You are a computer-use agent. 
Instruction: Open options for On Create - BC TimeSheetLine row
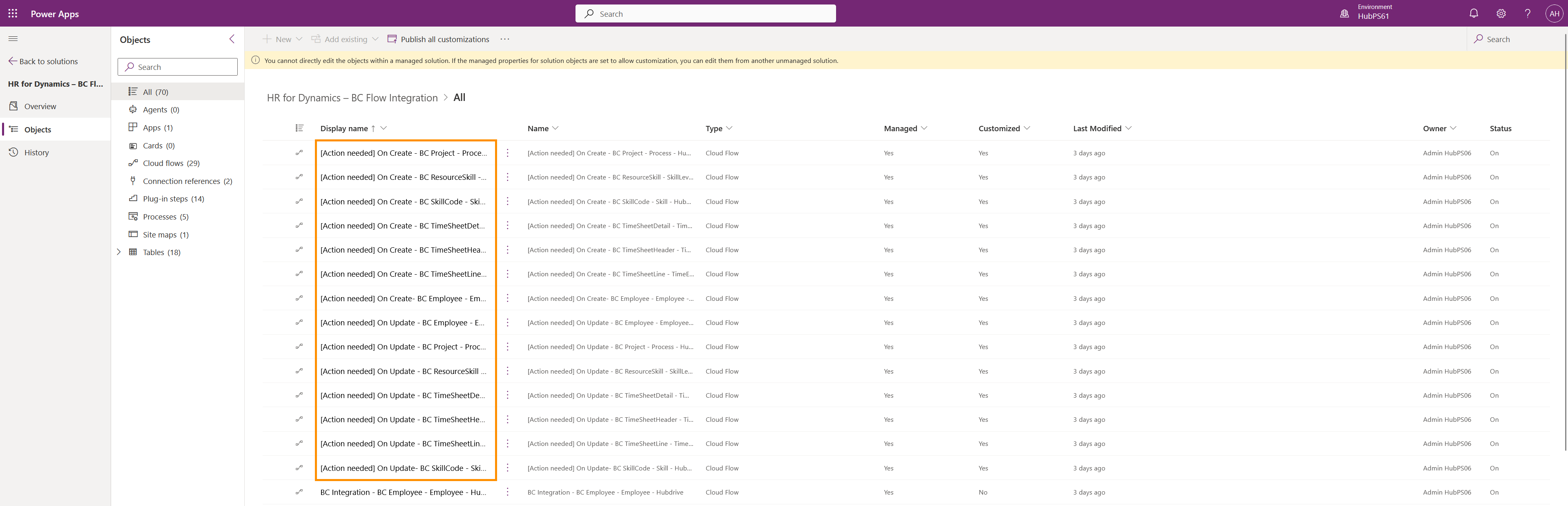coord(508,274)
